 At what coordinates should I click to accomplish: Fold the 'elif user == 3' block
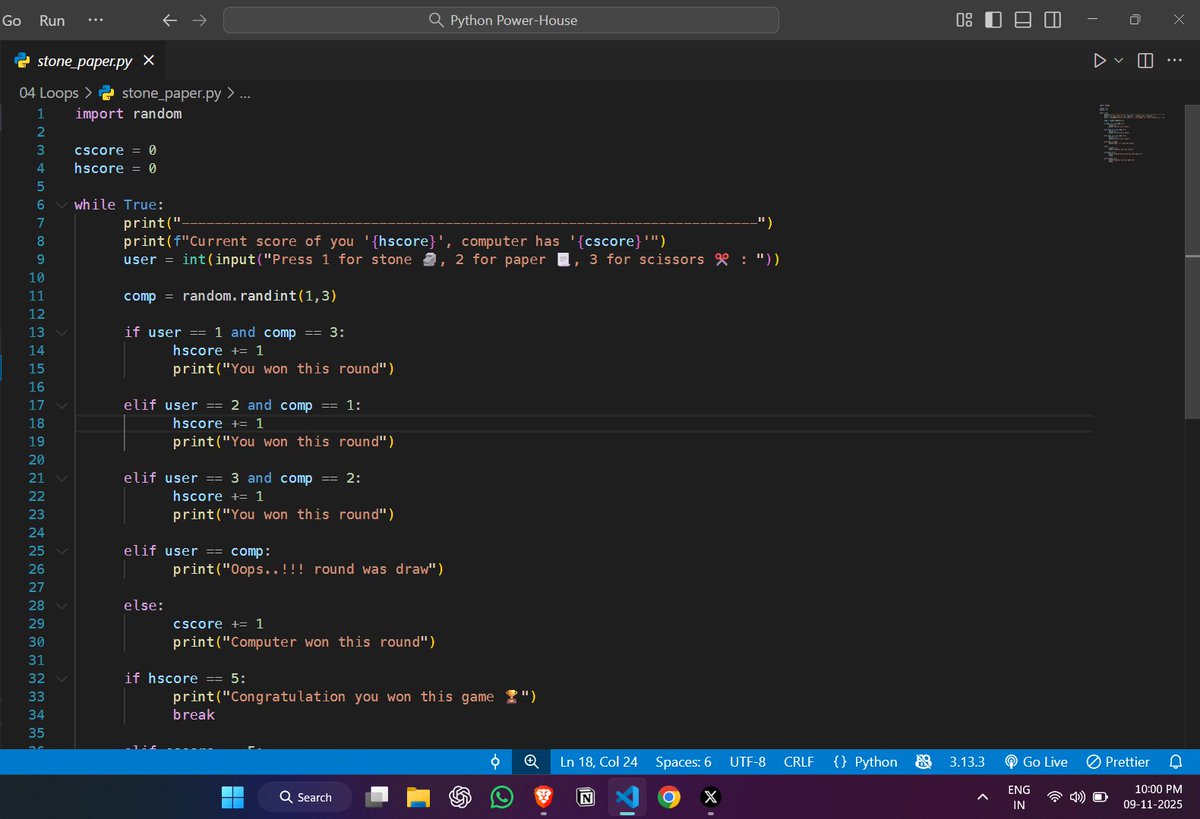pyautogui.click(x=62, y=478)
